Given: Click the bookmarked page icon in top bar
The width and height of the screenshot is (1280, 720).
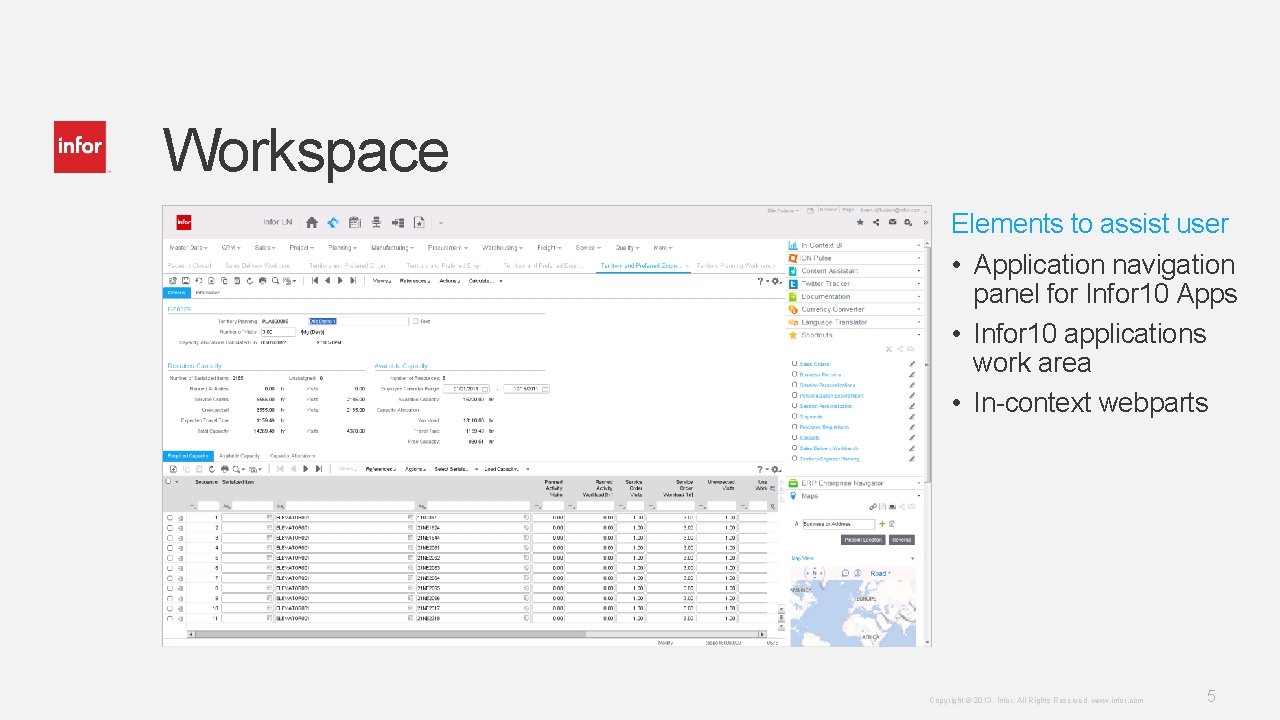Looking at the screenshot, I should (420, 222).
